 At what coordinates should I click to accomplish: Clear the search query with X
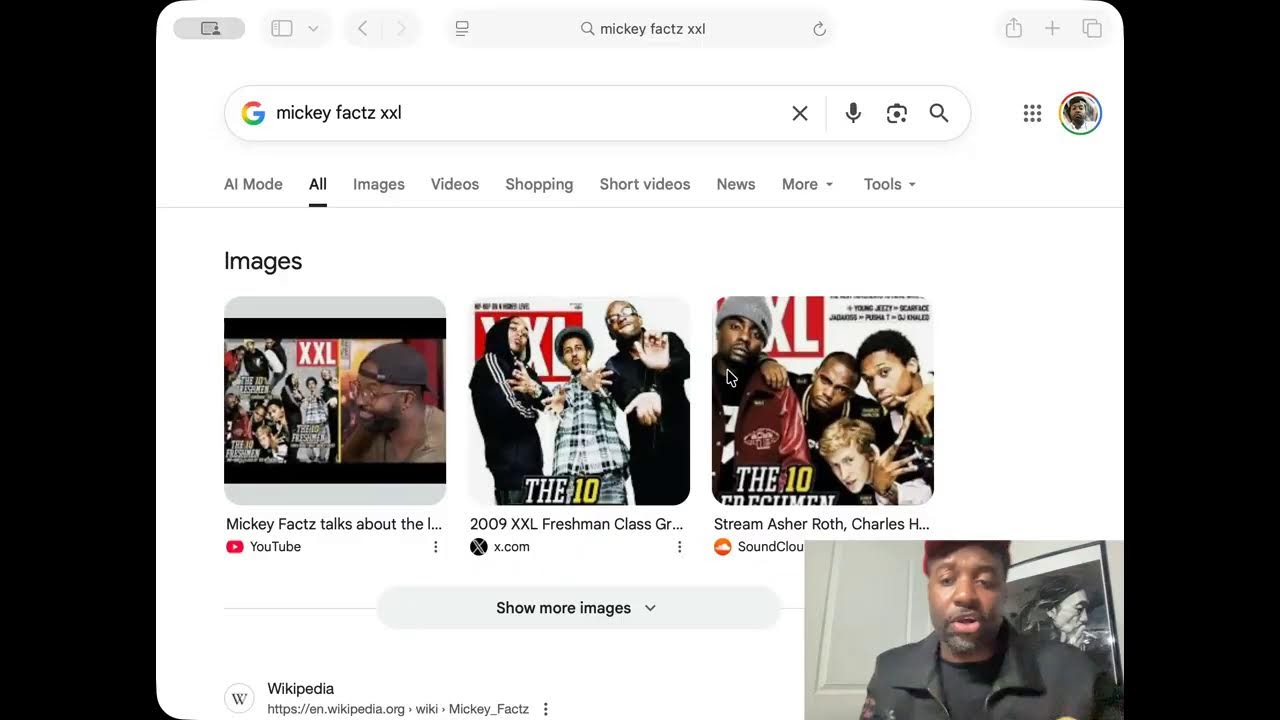(x=800, y=114)
